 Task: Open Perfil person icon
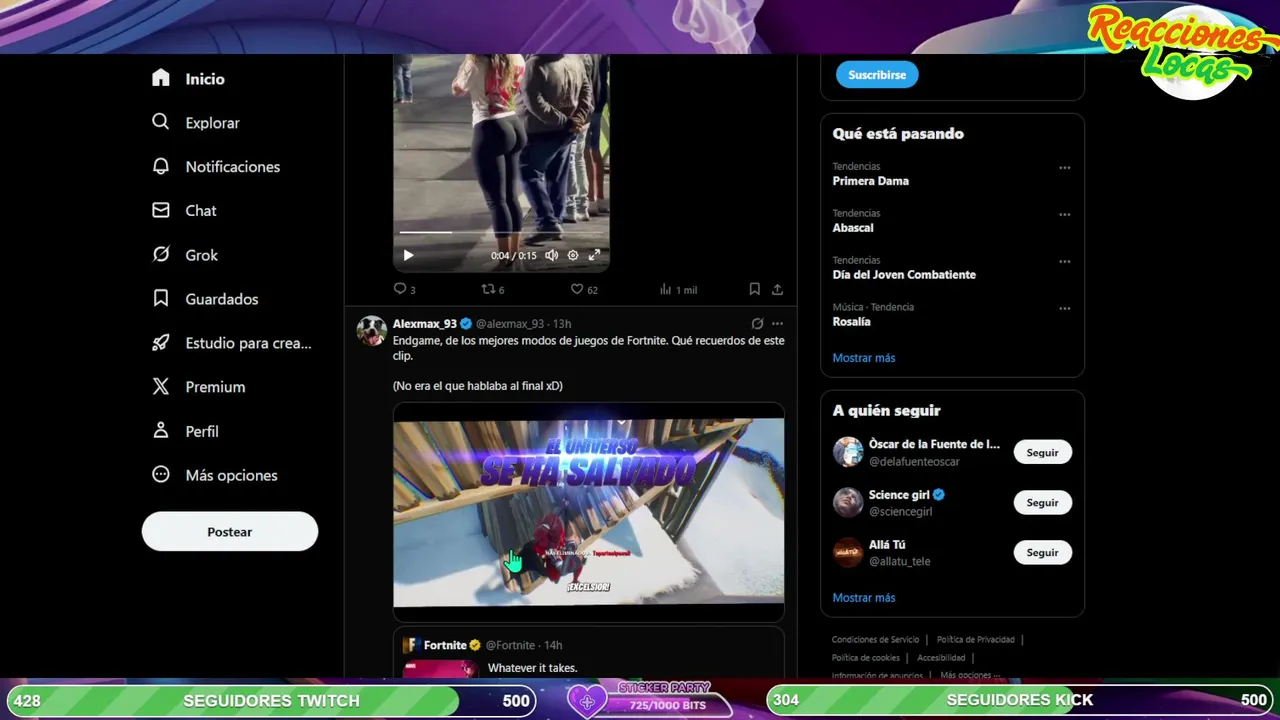pyautogui.click(x=161, y=430)
